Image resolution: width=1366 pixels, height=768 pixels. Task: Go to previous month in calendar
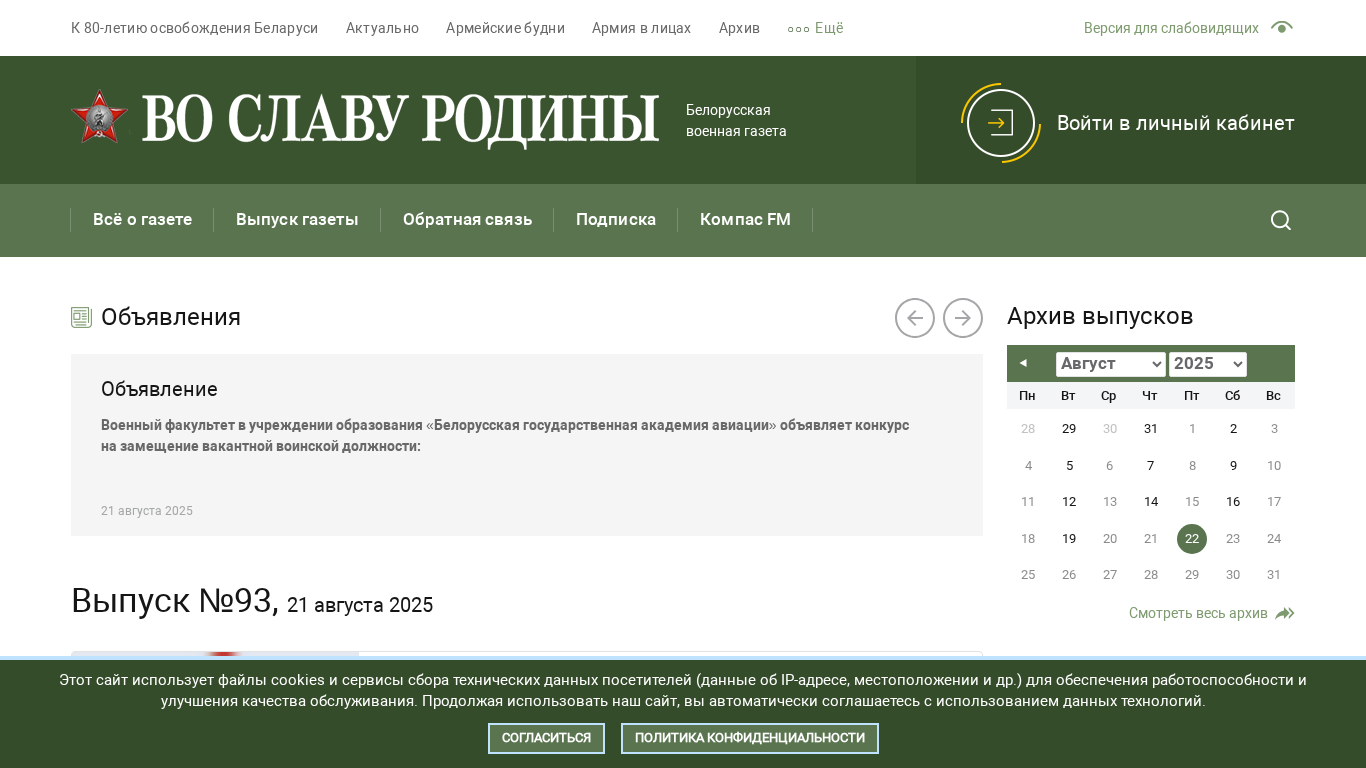[x=1023, y=363]
